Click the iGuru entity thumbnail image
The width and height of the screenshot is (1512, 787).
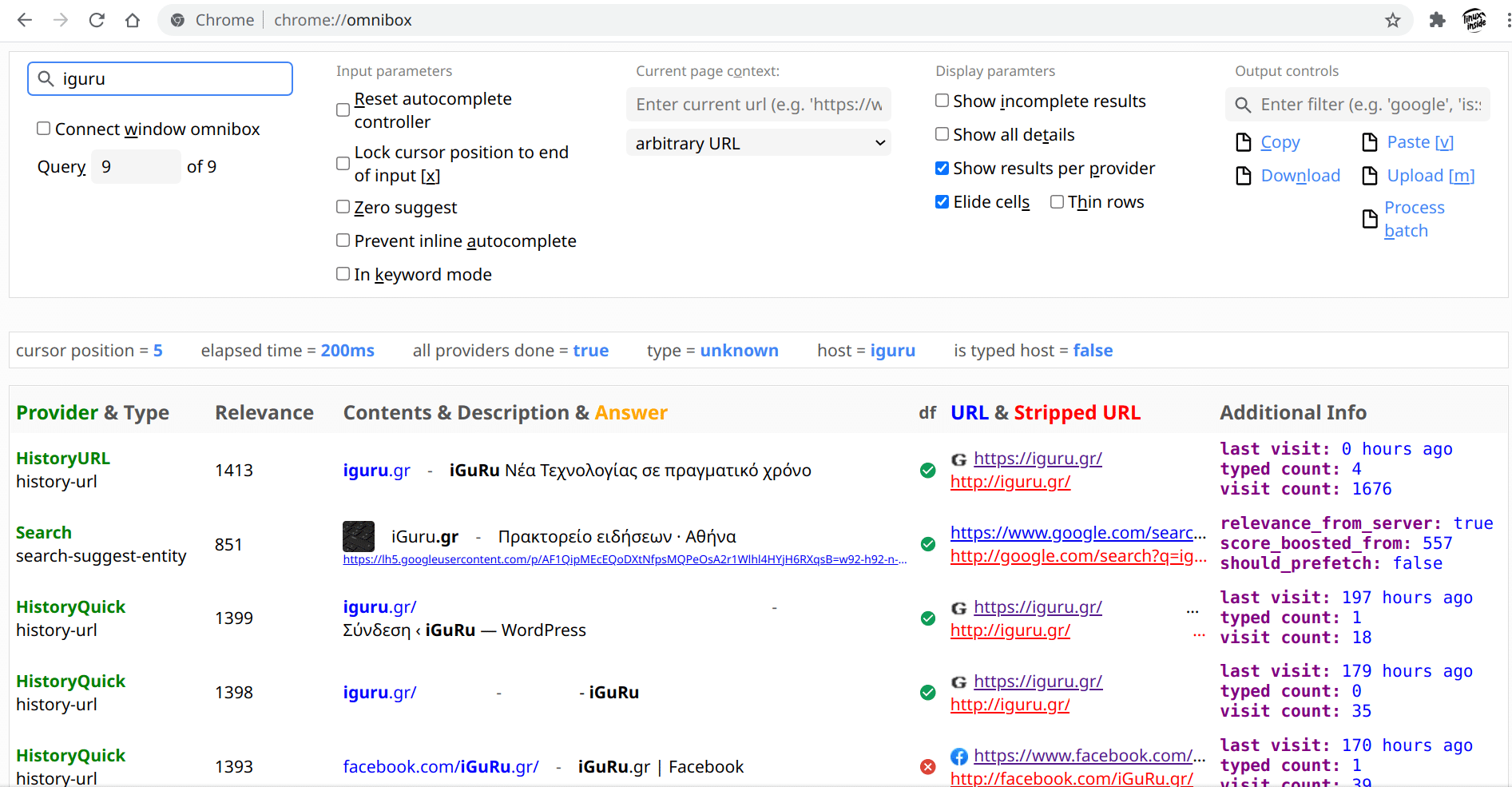(359, 536)
